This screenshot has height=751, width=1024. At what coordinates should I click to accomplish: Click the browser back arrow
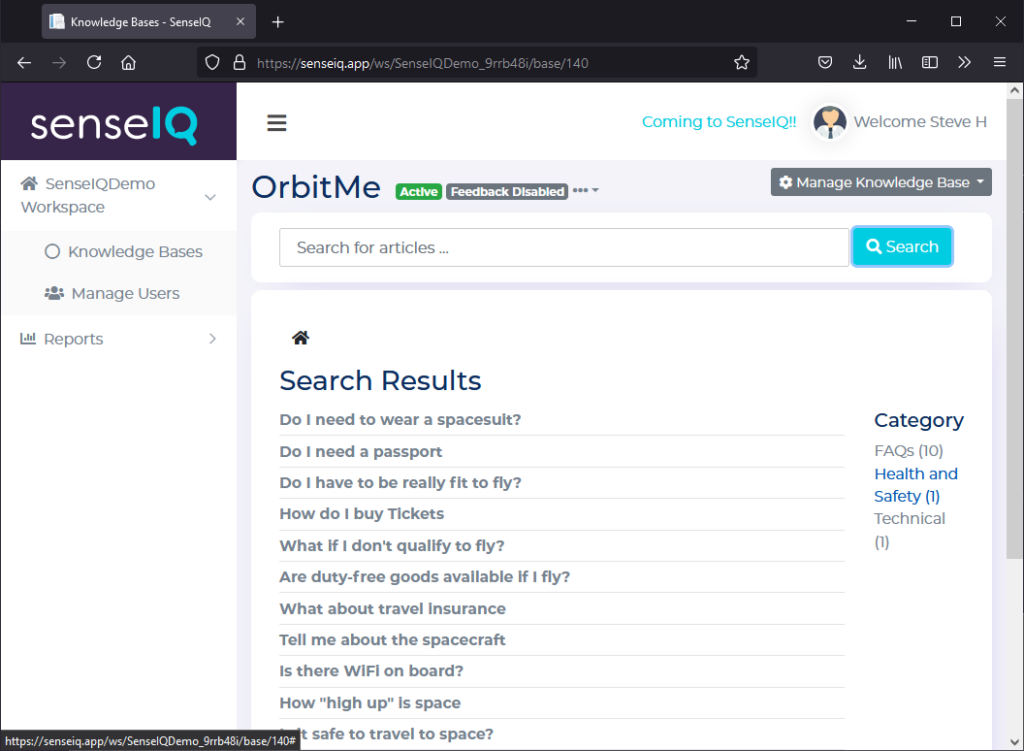pos(24,63)
